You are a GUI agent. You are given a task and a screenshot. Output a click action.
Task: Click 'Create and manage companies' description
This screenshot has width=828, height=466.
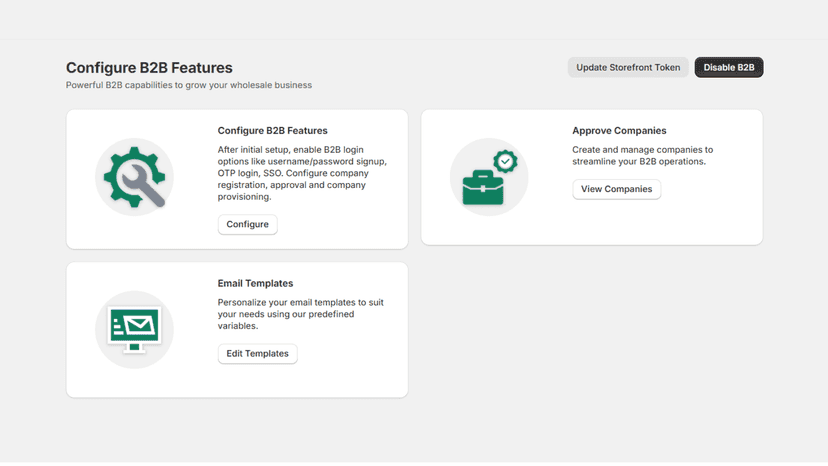pyautogui.click(x=643, y=156)
